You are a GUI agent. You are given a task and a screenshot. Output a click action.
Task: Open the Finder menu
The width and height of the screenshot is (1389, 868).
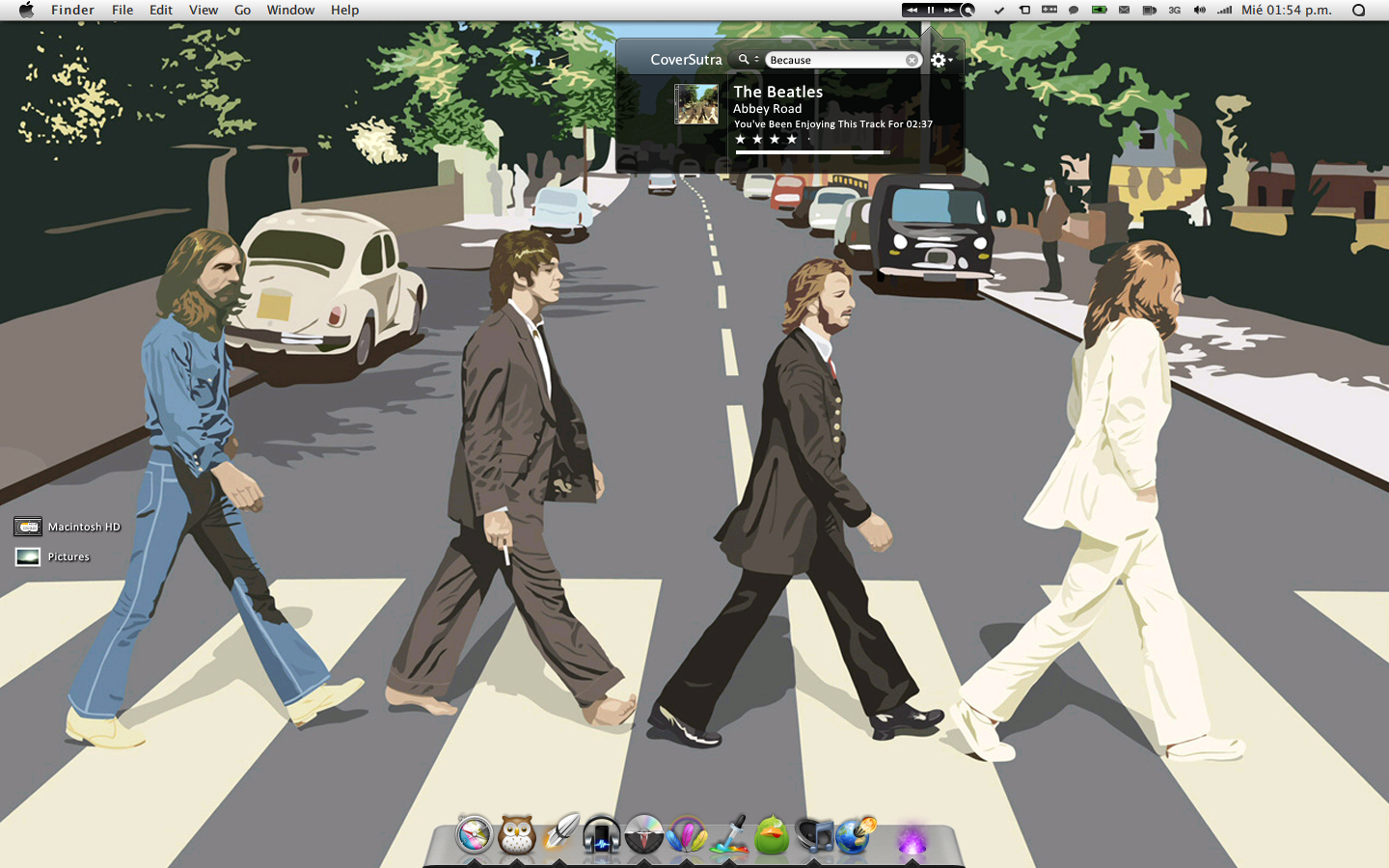(x=72, y=10)
